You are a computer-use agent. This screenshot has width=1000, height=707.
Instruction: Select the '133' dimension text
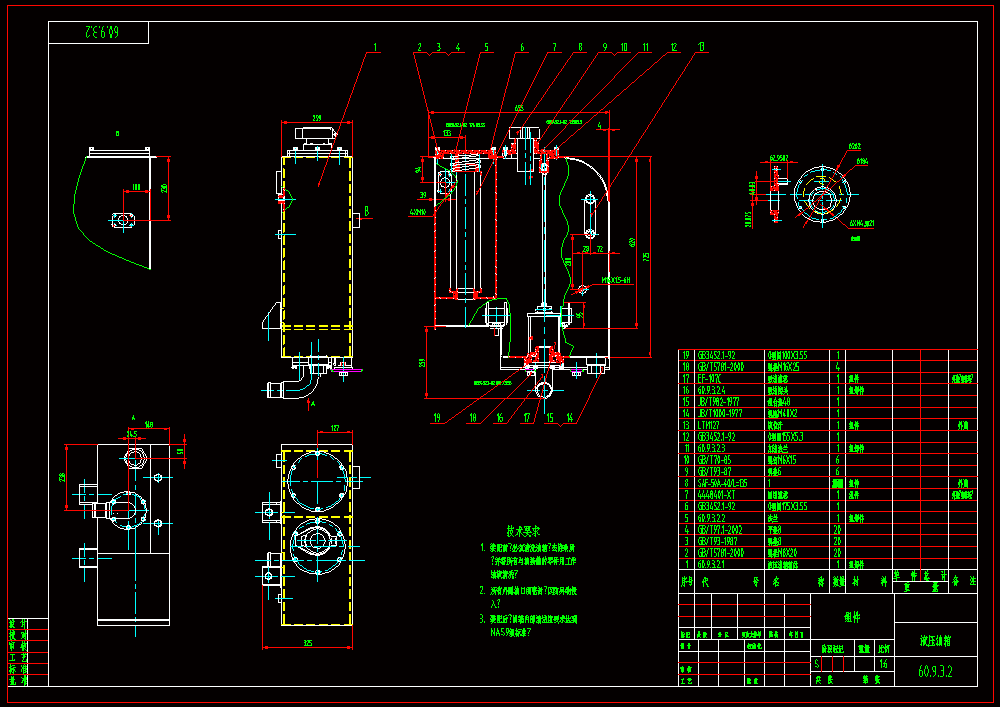[x=446, y=133]
